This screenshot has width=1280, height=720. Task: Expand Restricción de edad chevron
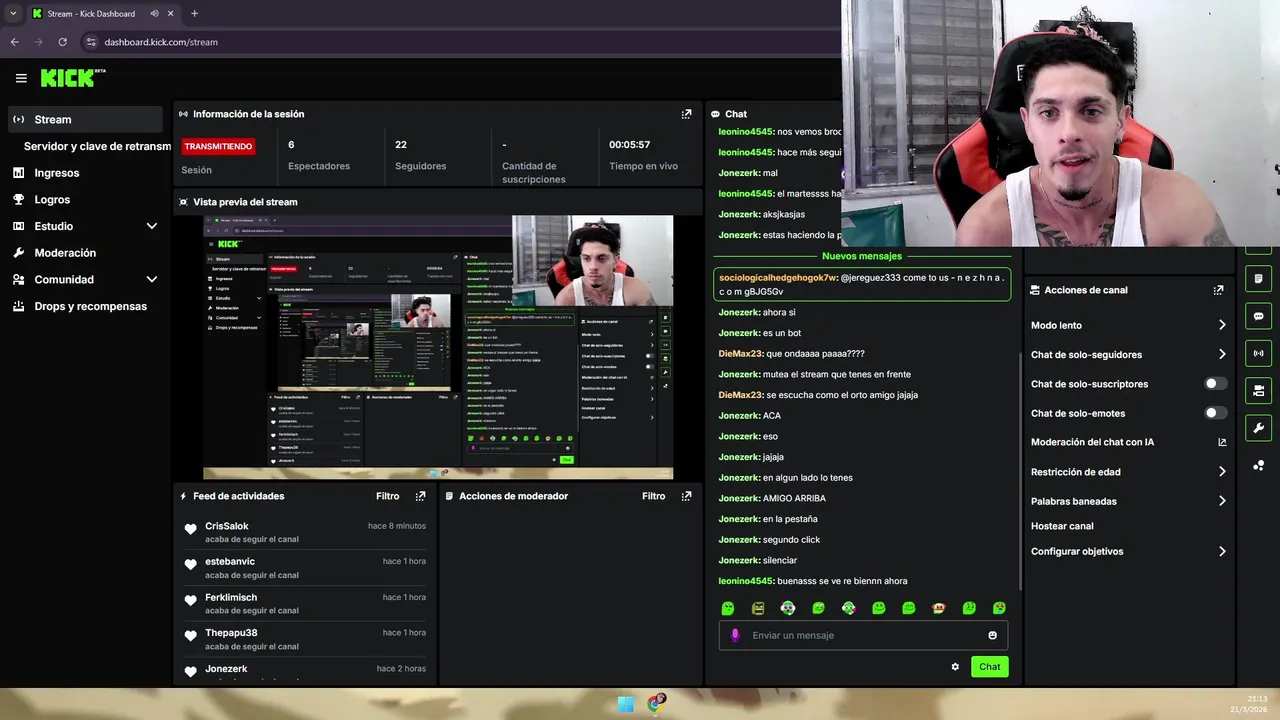1222,472
